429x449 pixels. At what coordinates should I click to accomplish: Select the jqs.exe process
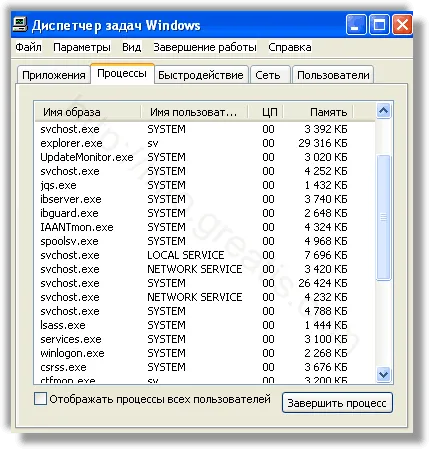point(205,185)
